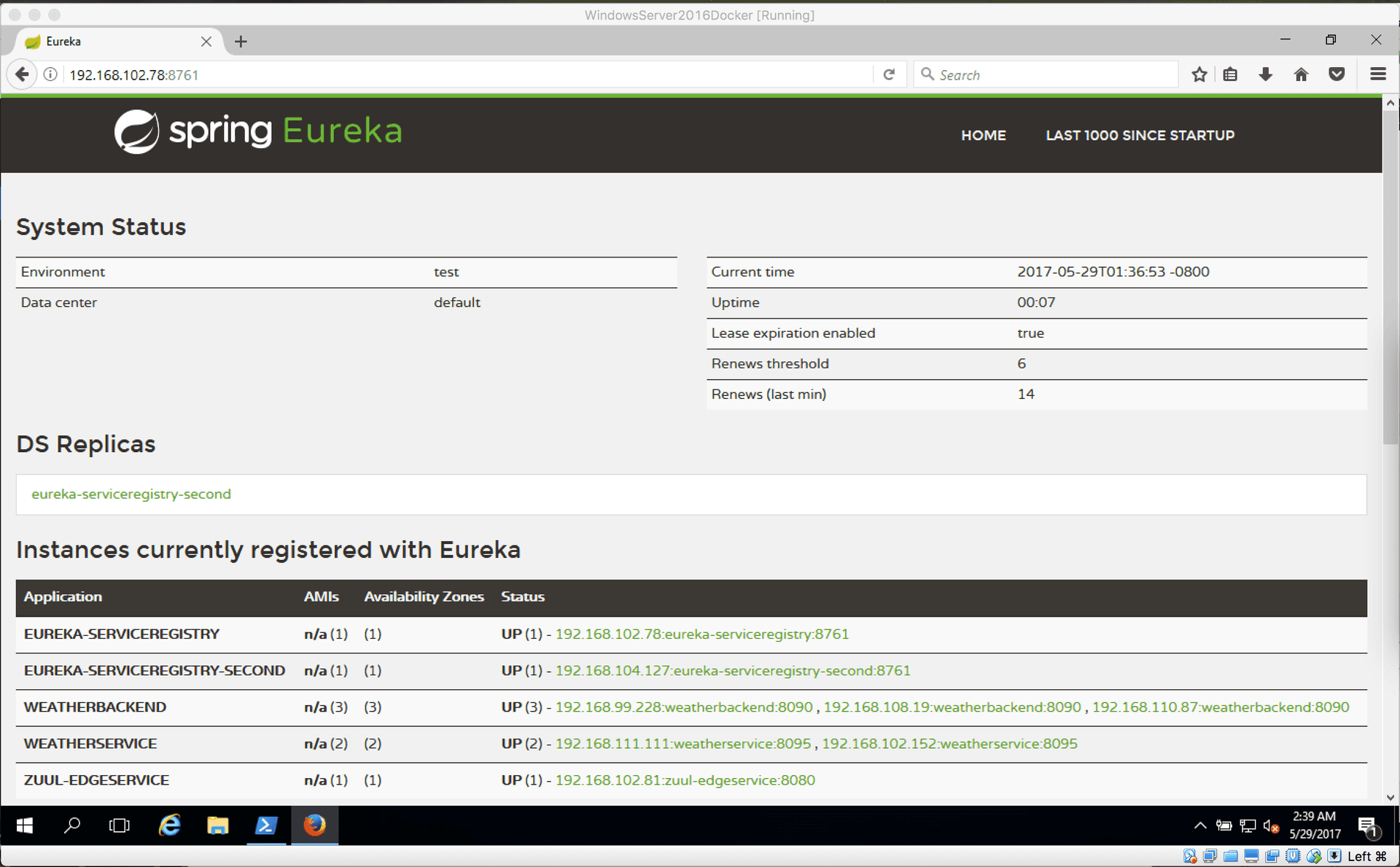Open a new tab with plus button
1400x867 pixels.
(241, 42)
